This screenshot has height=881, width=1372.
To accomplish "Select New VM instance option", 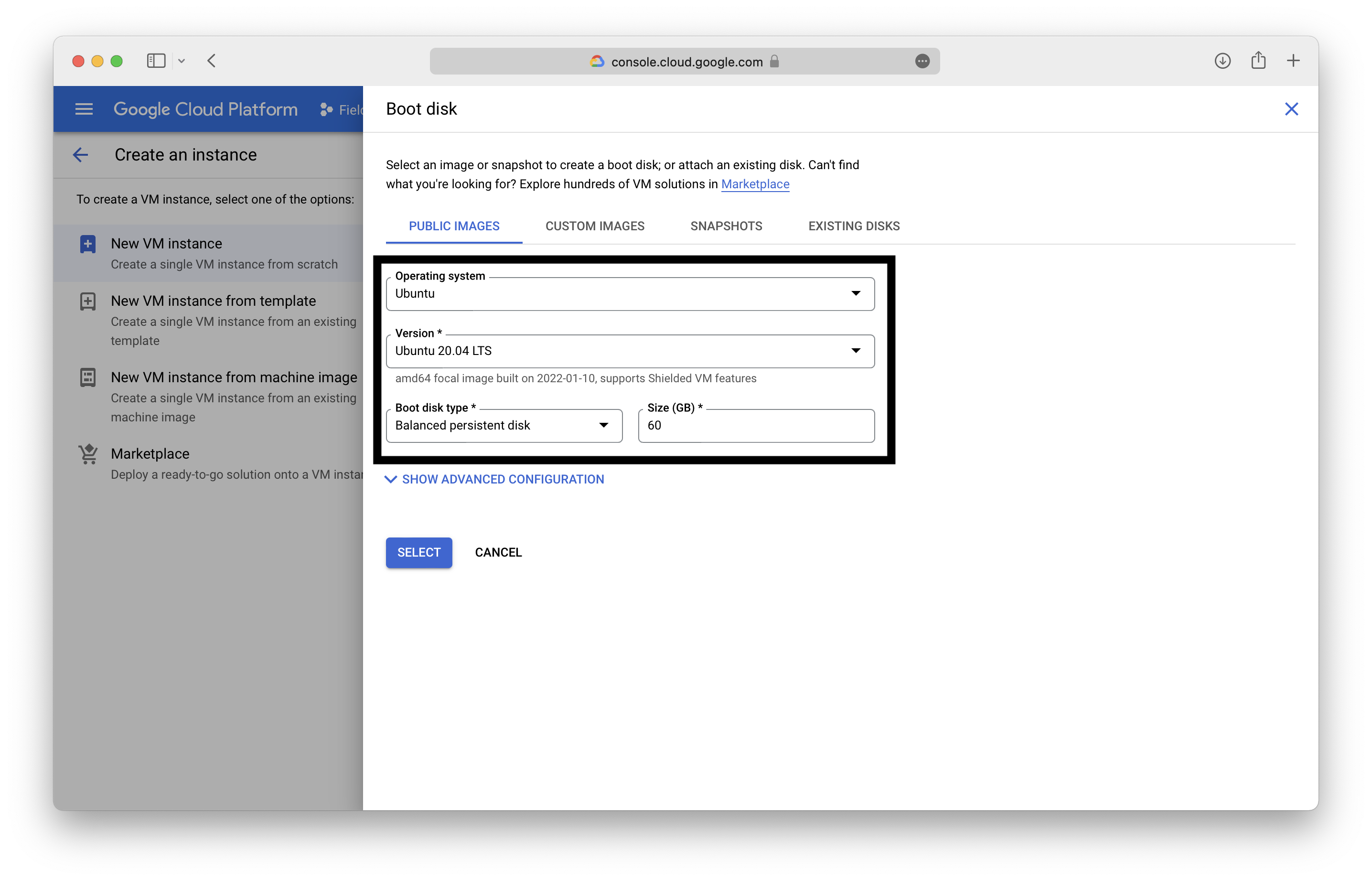I will point(208,253).
